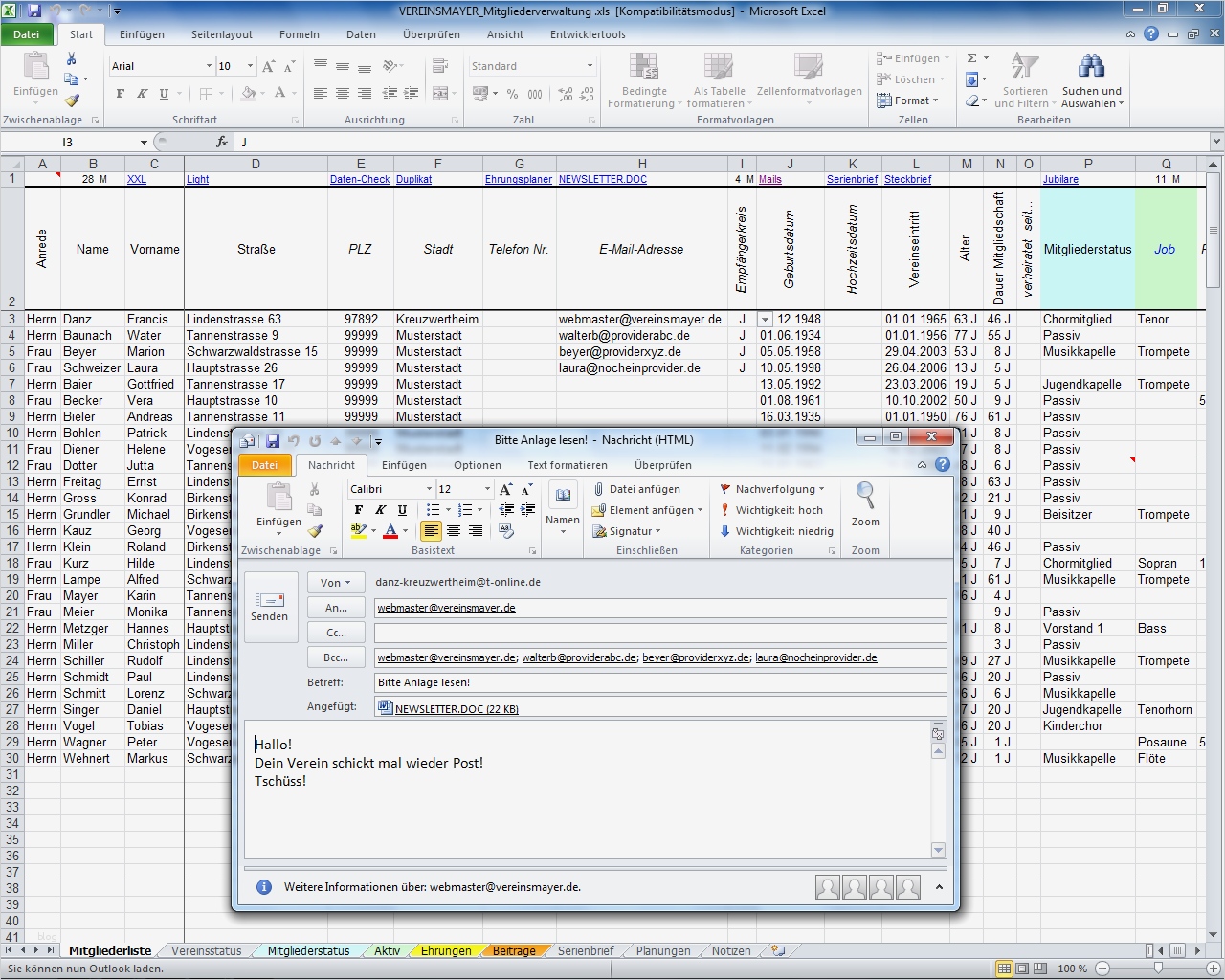
Task: Open the Beiträge worksheet tab
Action: point(514,950)
